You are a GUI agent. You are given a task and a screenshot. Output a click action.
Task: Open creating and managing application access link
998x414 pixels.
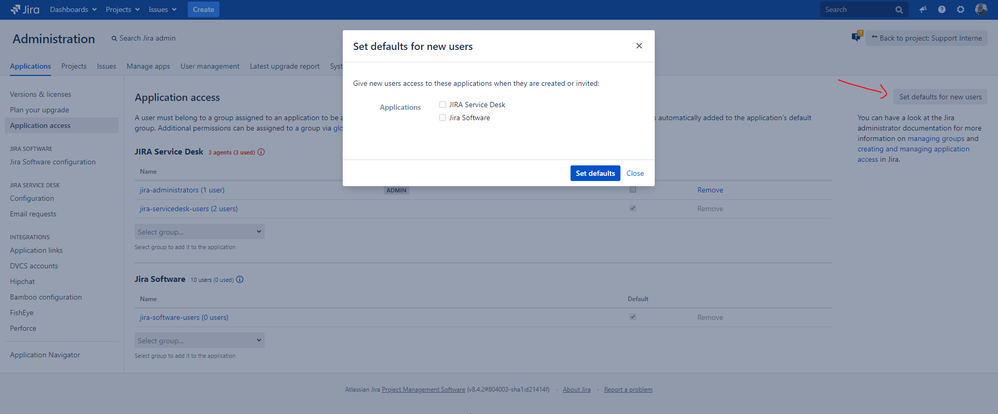click(x=913, y=154)
